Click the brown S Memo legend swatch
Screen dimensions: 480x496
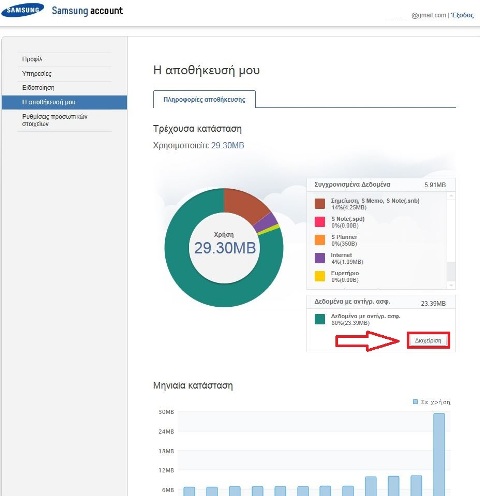[320, 204]
